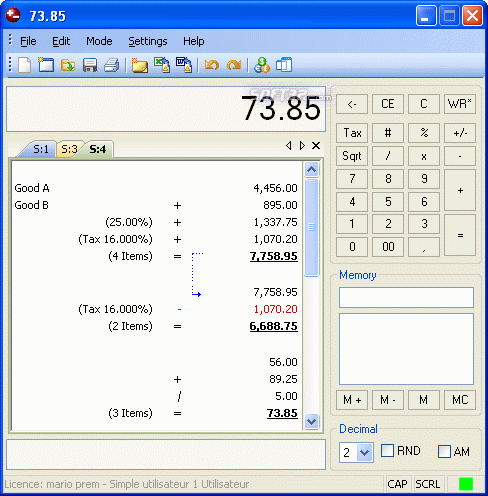The height and width of the screenshot is (496, 488).
Task: Click the Tax button
Action: [352, 133]
